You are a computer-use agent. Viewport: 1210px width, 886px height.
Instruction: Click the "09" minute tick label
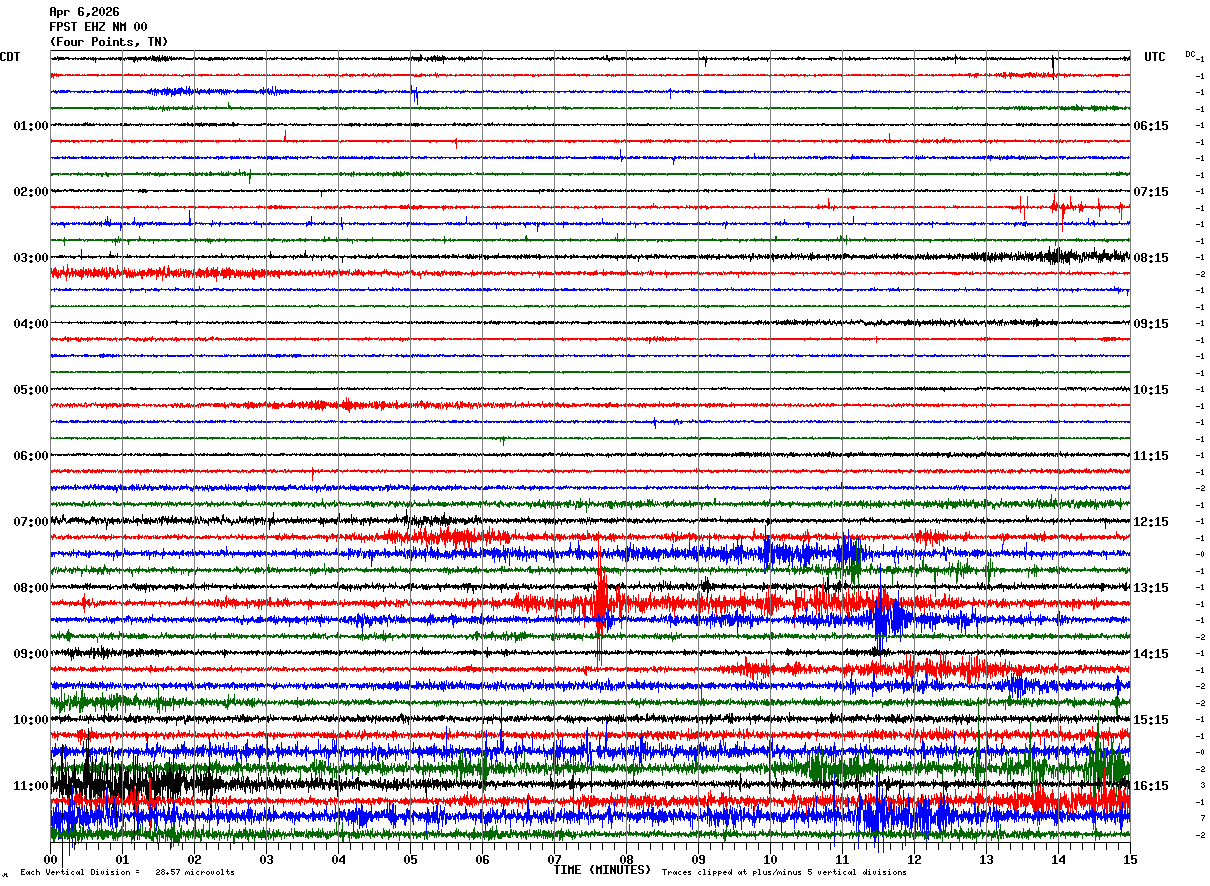point(699,859)
